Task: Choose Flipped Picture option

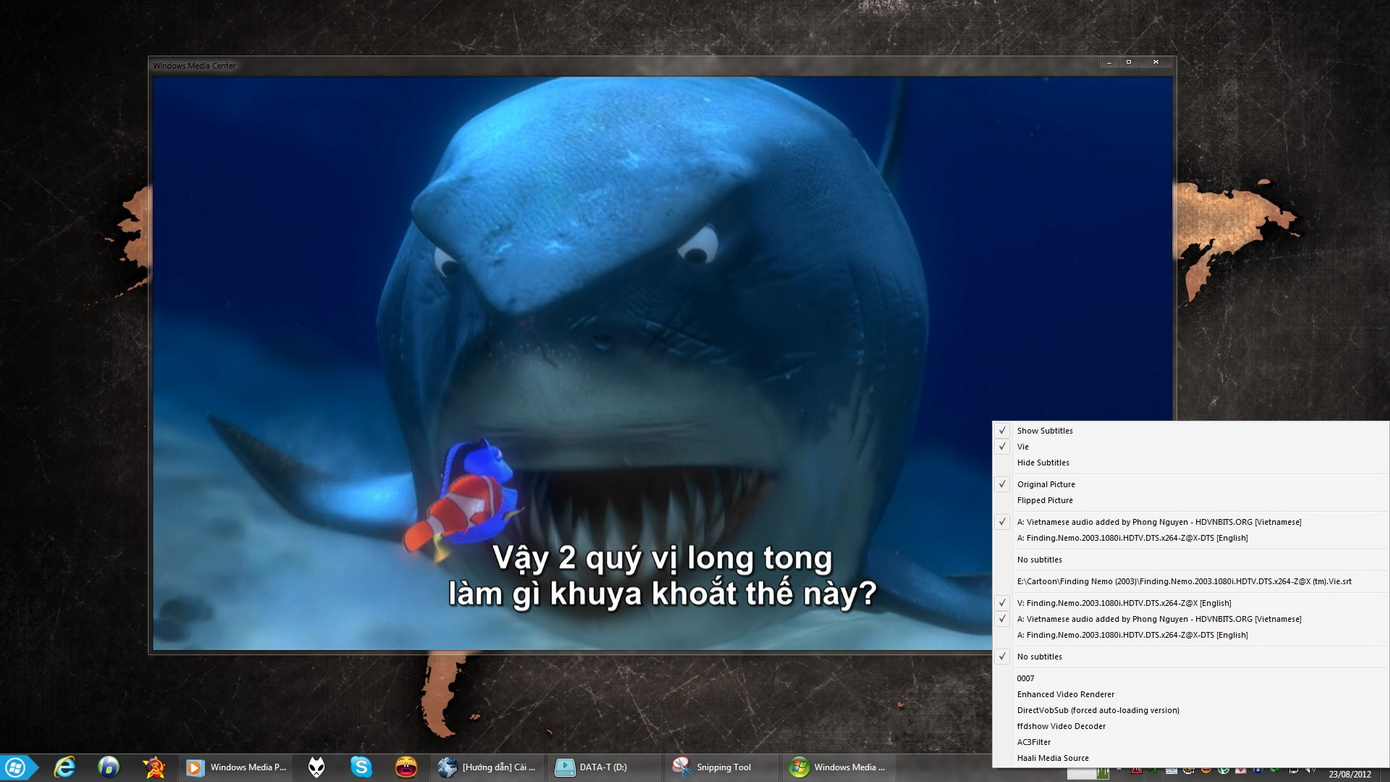Action: [x=1190, y=500]
